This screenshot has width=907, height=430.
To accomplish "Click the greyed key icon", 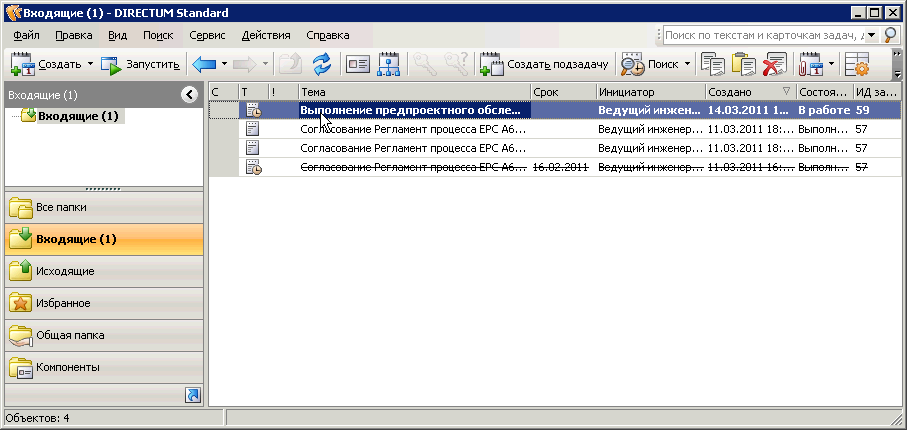I will click(423, 64).
